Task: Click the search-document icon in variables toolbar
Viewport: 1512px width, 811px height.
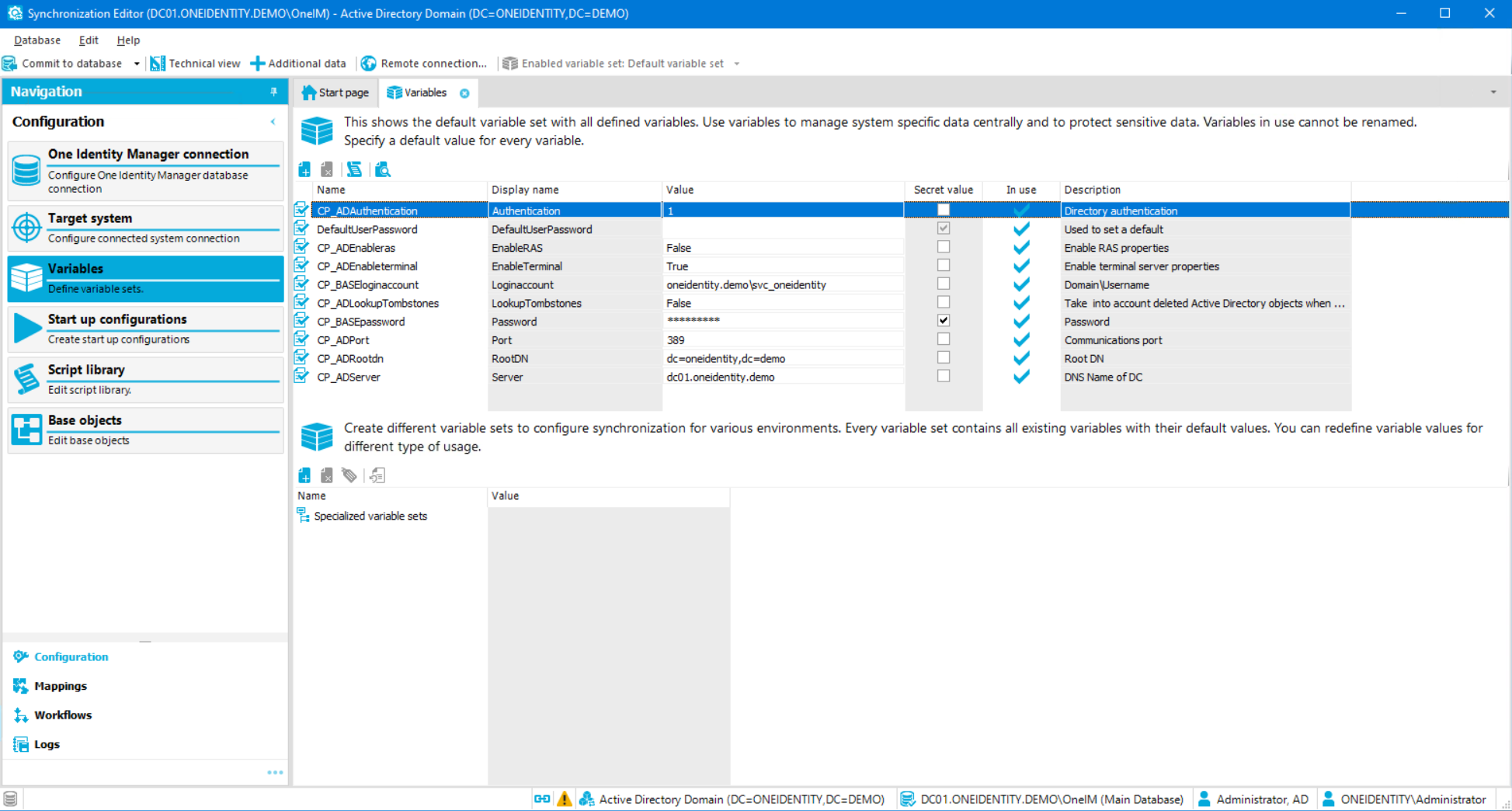Action: point(383,169)
